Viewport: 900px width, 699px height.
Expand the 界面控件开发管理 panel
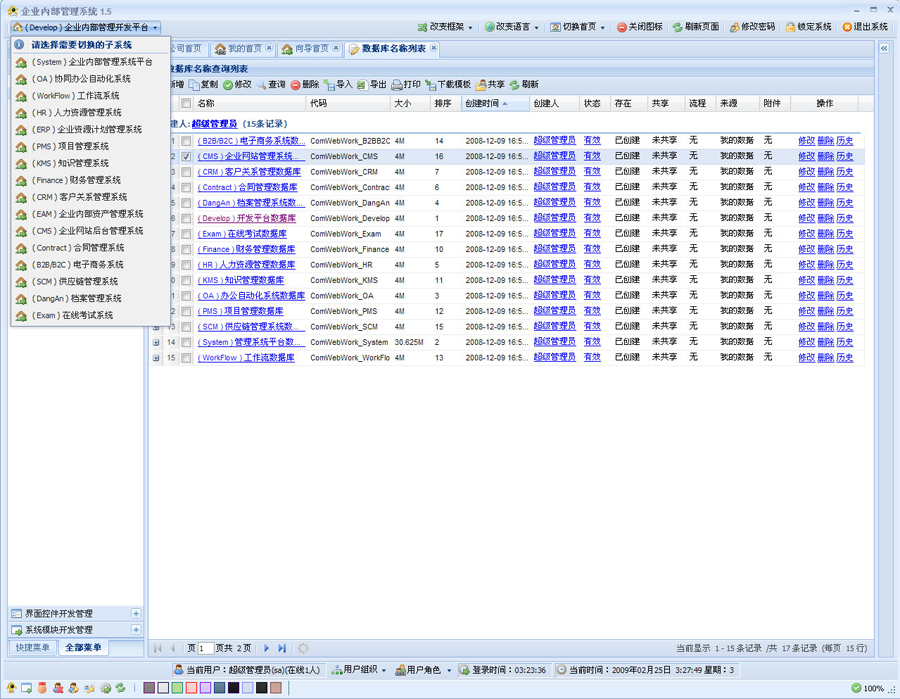pyautogui.click(x=136, y=614)
